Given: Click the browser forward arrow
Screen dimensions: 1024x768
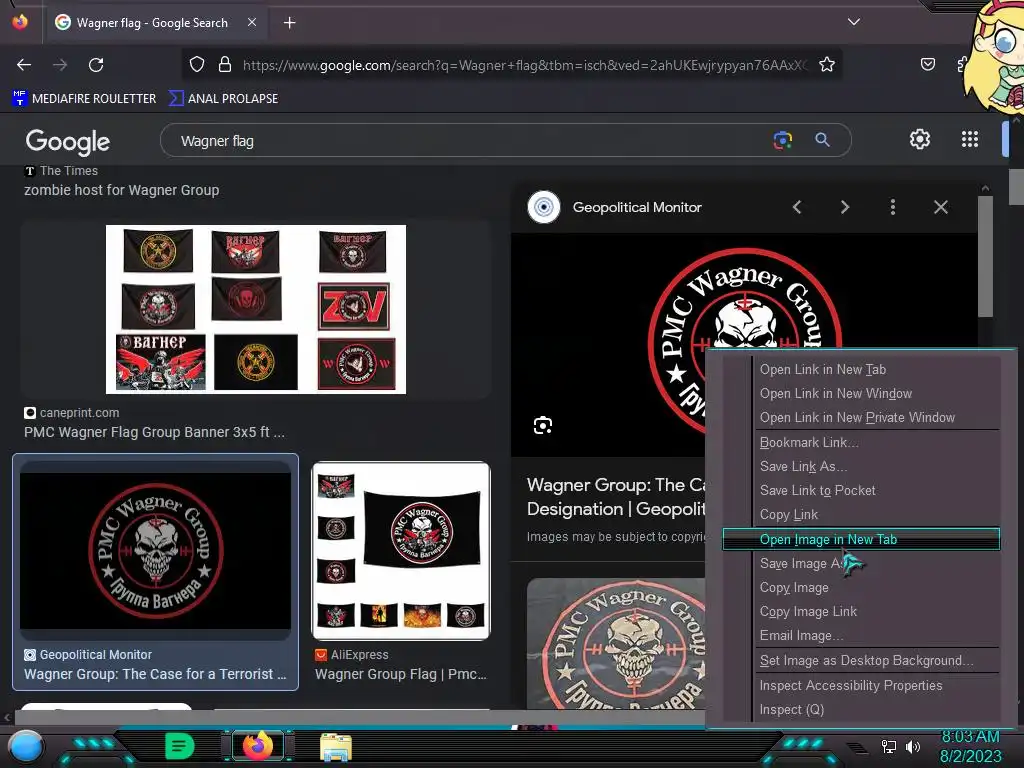Looking at the screenshot, I should point(60,65).
